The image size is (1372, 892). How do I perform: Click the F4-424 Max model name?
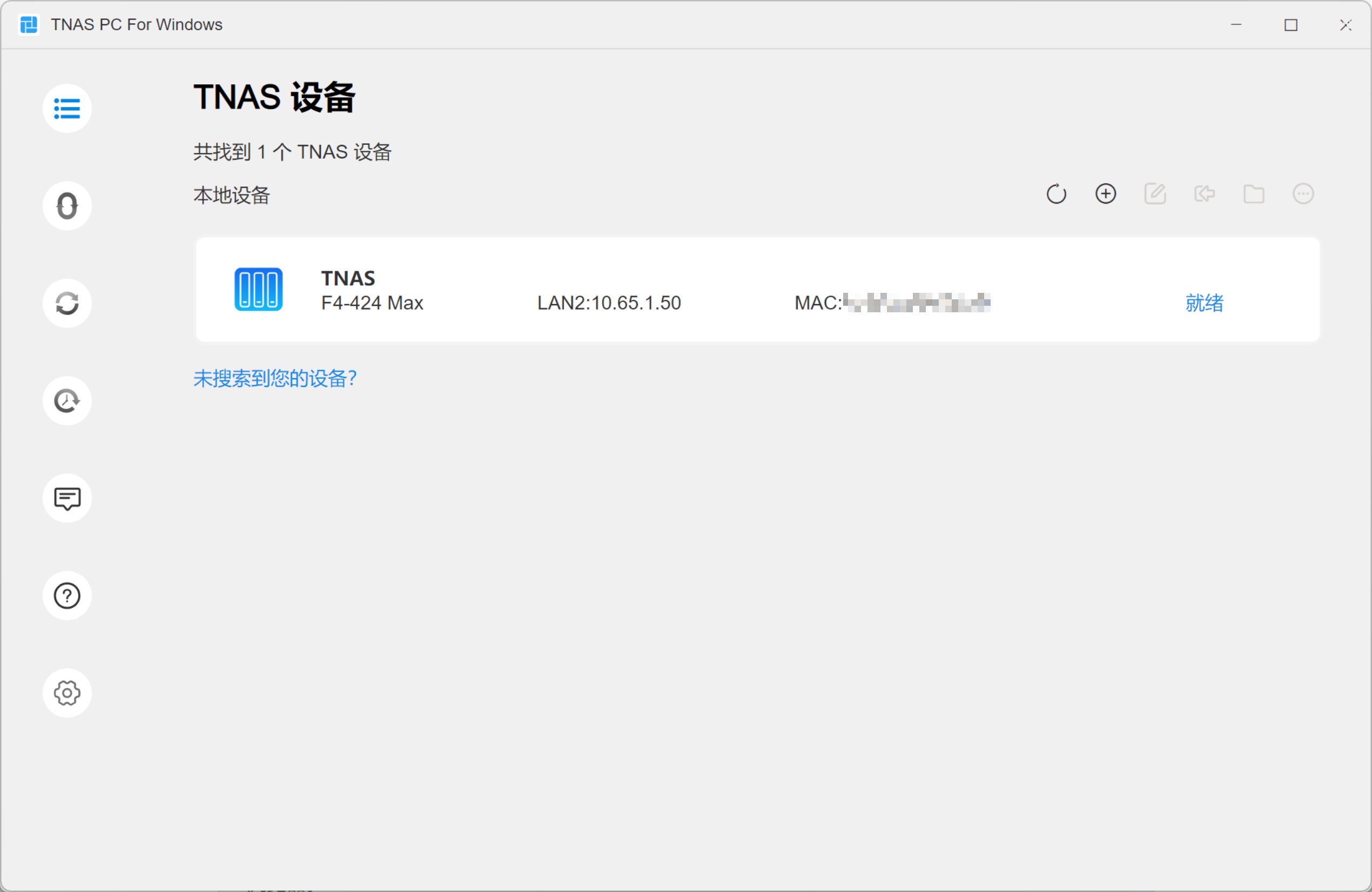click(x=372, y=303)
